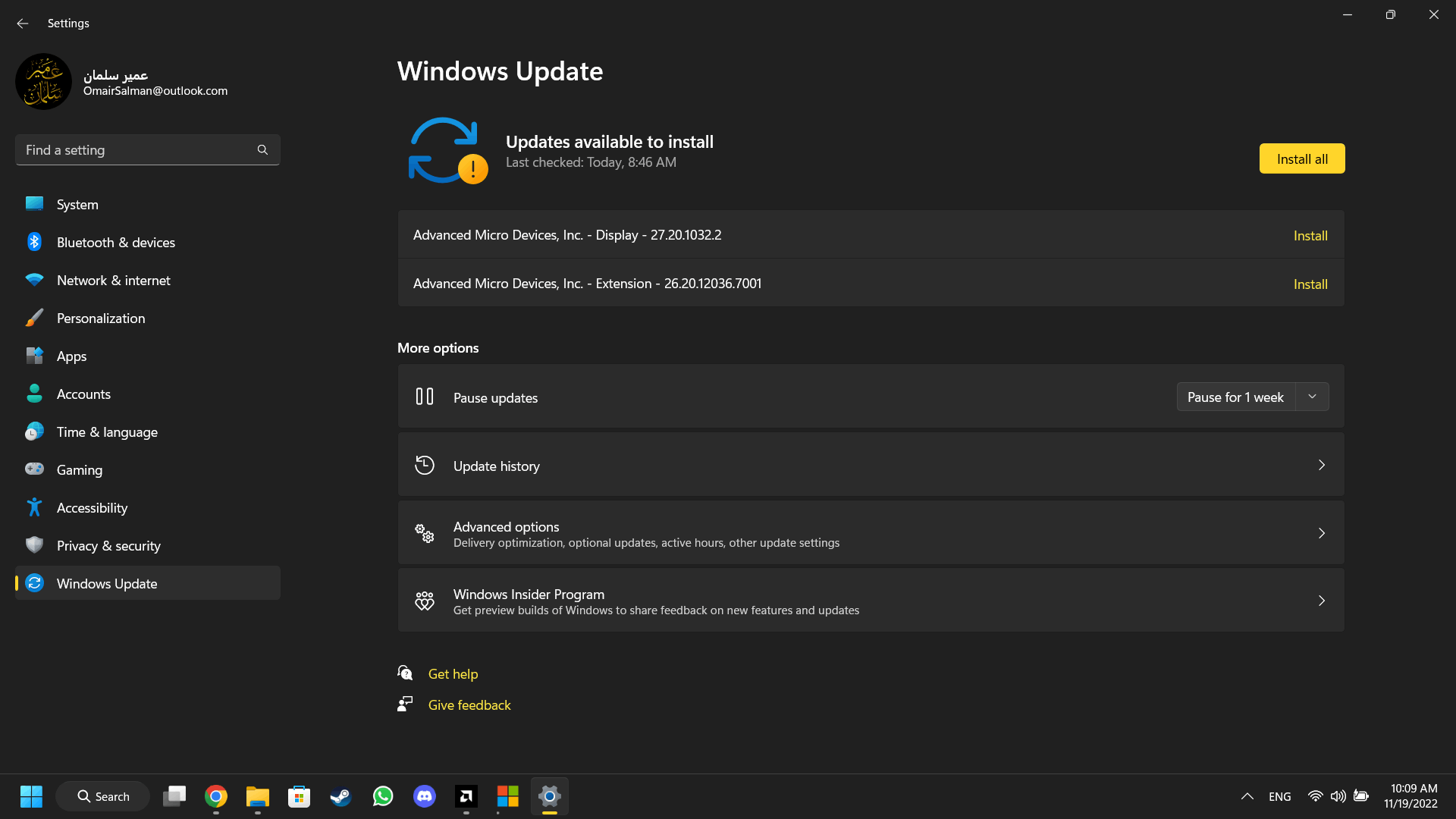Click the back arrow in Settings
This screenshot has height=819, width=1456.
(22, 24)
